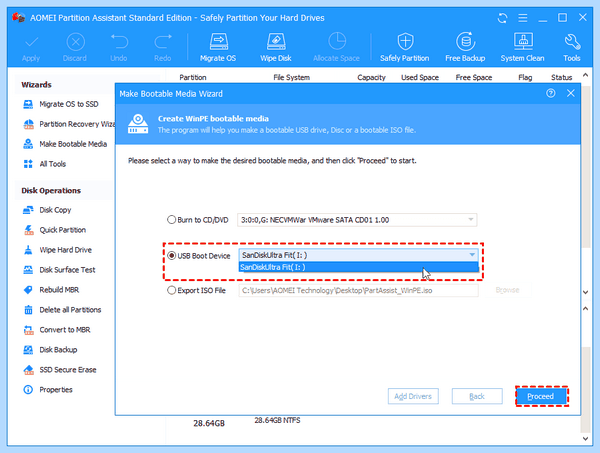
Task: Click the ISO file path input field
Action: [x=359, y=290]
